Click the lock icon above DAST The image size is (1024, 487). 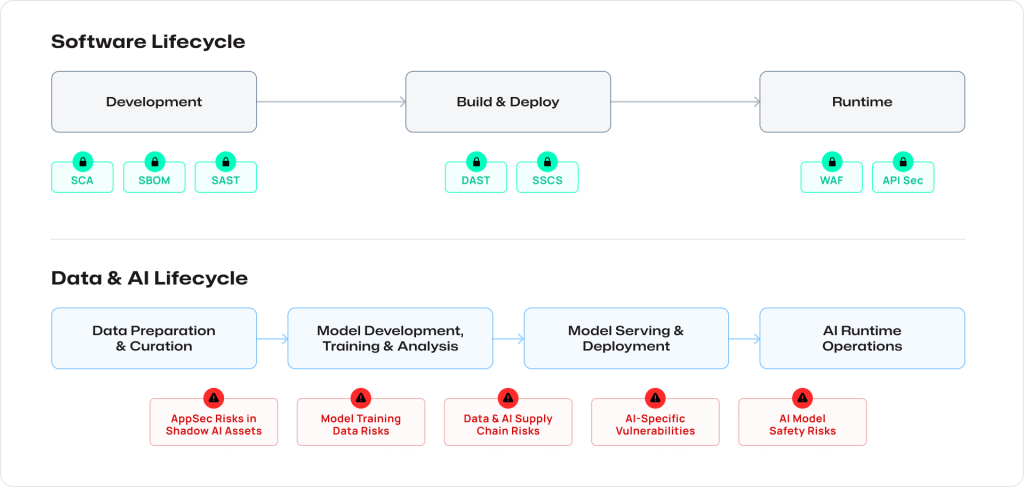pos(475,161)
